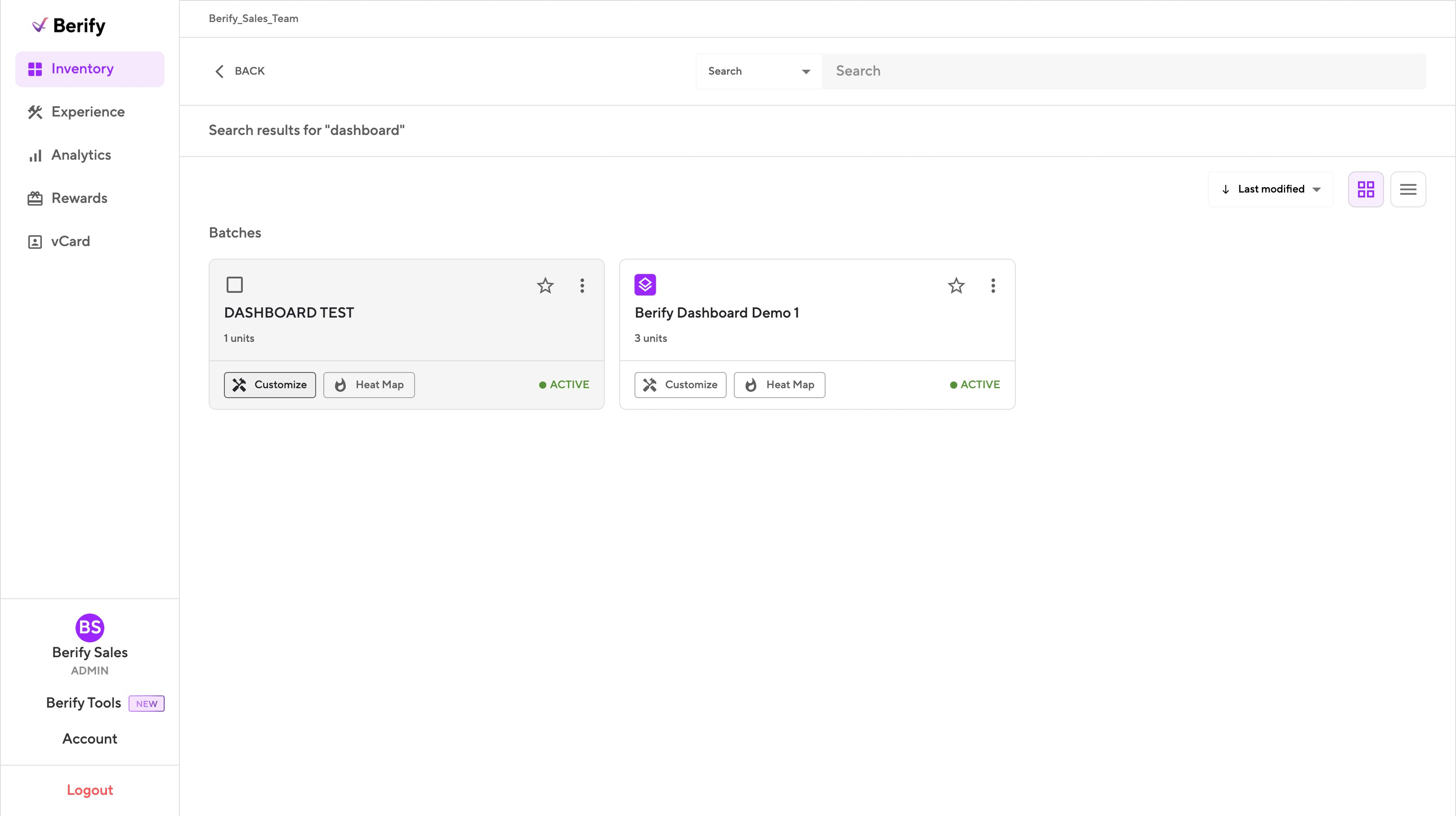
Task: Click the Berify_Sales_Team breadcrumb
Action: tap(253, 18)
